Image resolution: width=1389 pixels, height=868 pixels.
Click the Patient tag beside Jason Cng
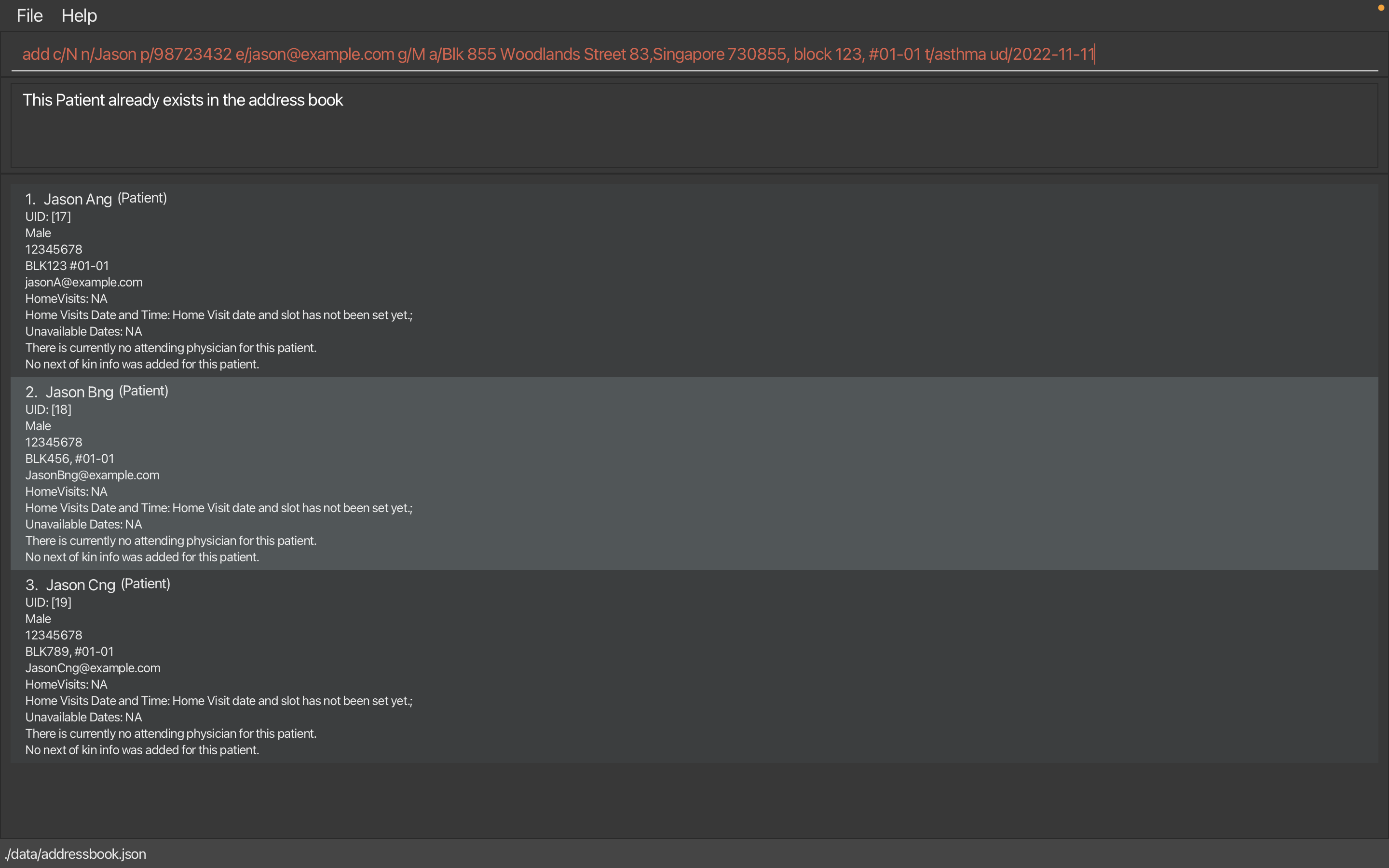[145, 583]
